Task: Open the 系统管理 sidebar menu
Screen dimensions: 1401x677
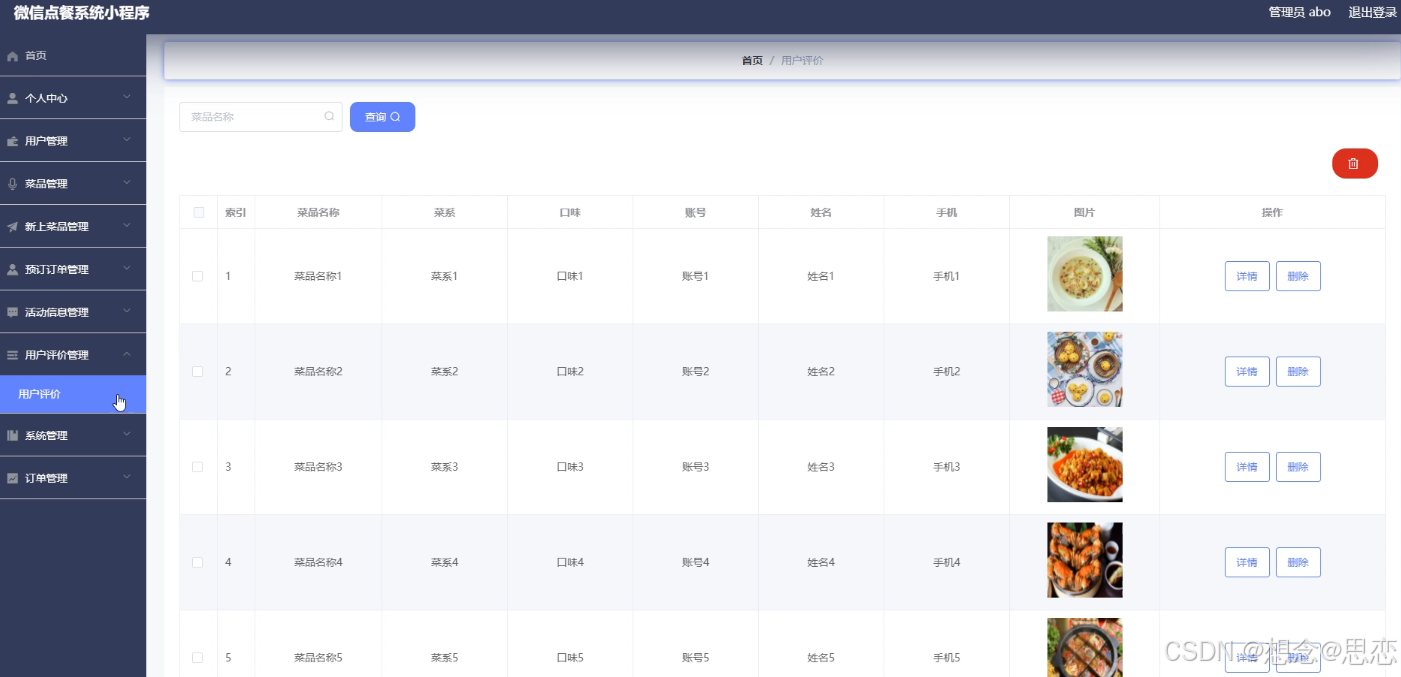Action: [73, 436]
